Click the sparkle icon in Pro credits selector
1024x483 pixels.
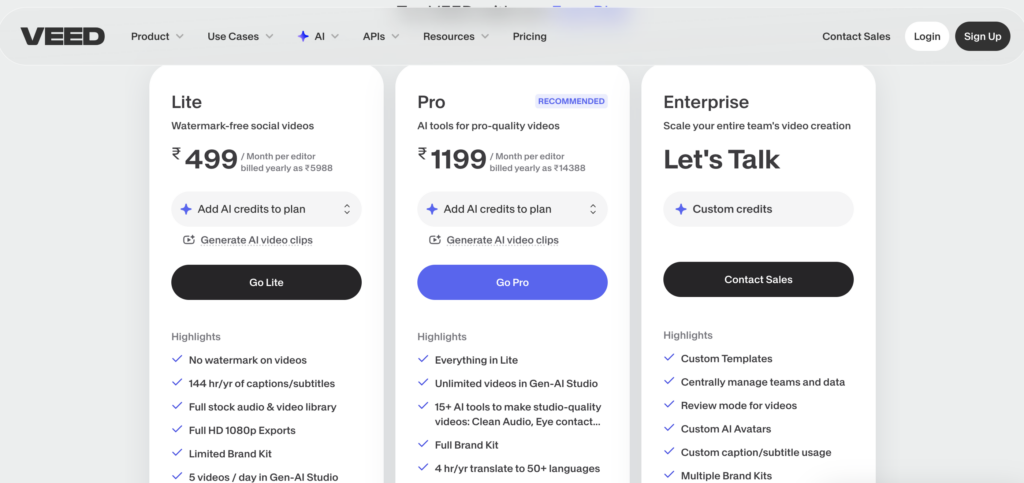pos(432,209)
